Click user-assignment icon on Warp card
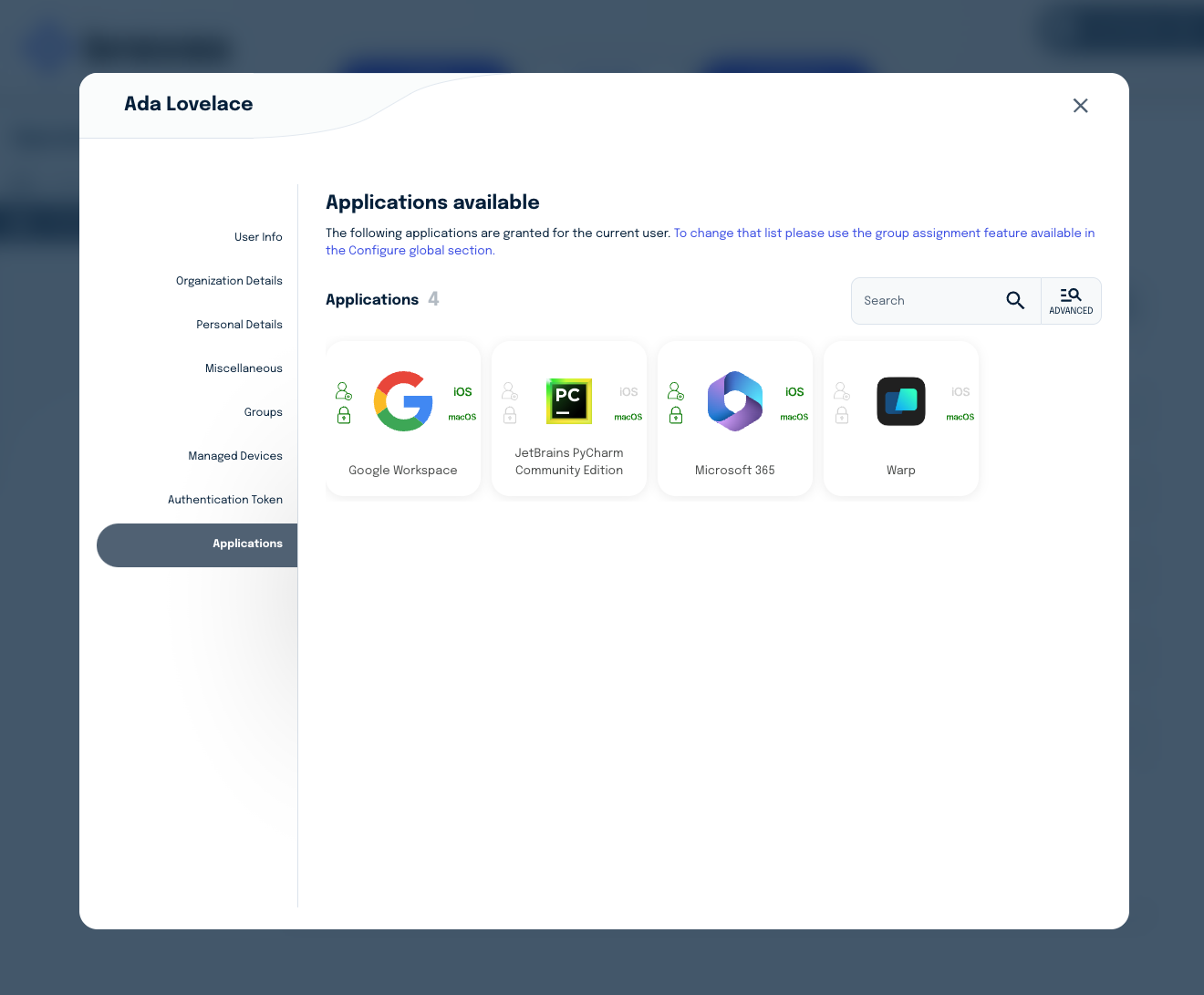 (841, 391)
